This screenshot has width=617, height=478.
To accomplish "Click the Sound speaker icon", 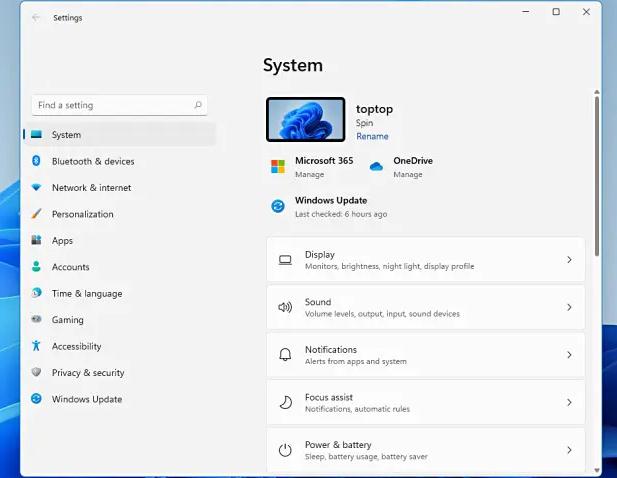I will click(285, 307).
